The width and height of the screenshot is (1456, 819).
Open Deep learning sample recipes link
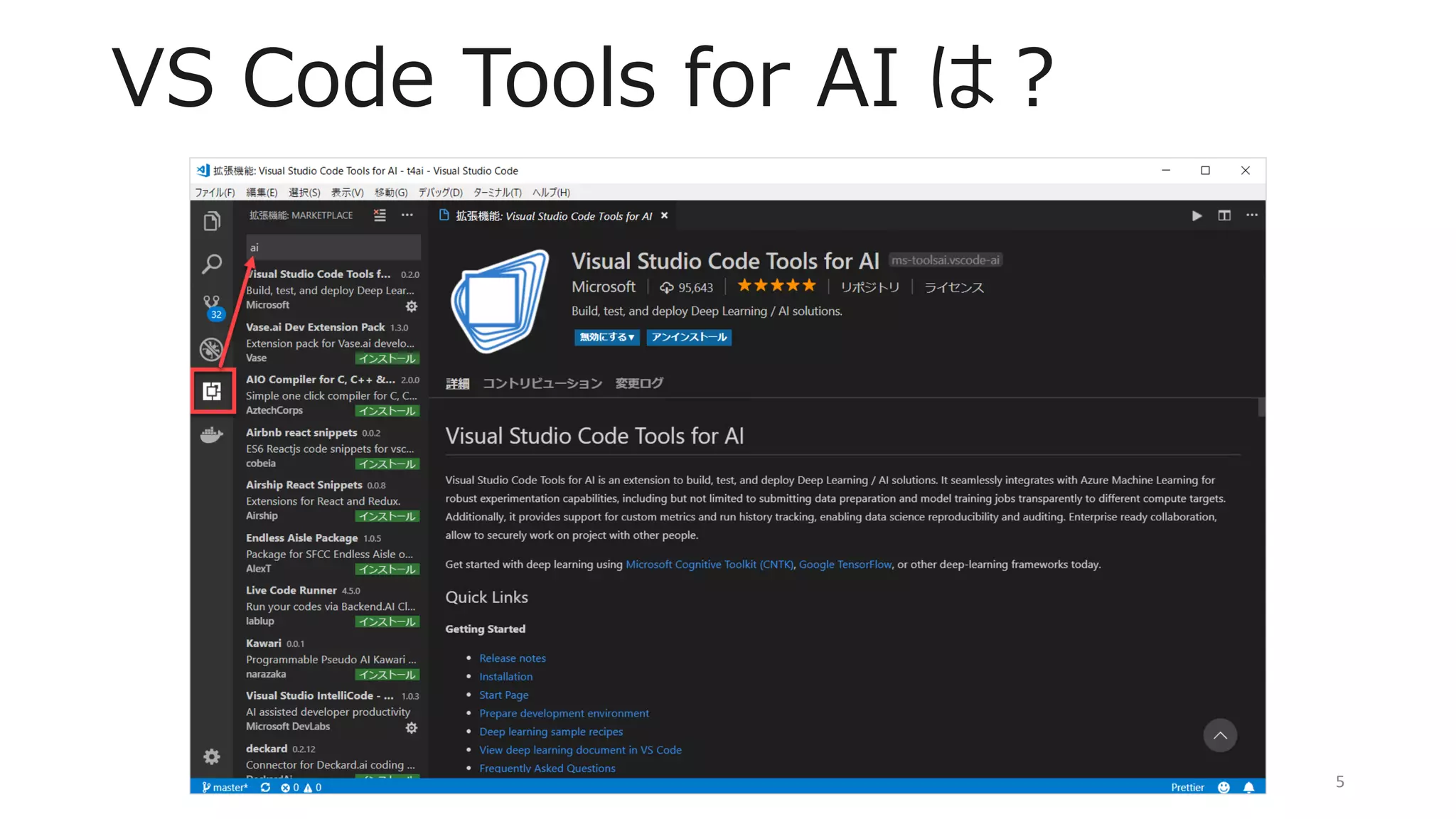(551, 732)
